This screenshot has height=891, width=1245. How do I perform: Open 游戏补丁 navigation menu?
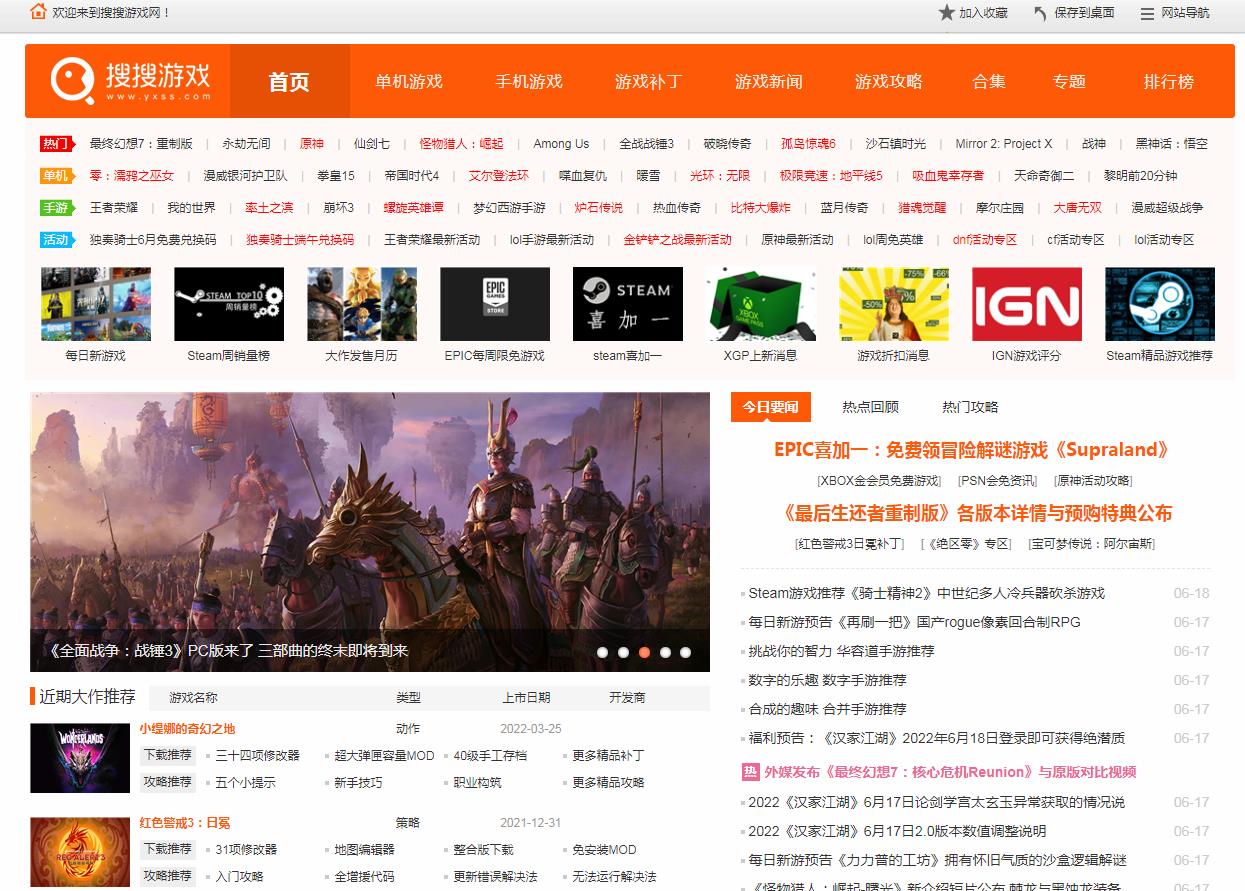pos(649,81)
